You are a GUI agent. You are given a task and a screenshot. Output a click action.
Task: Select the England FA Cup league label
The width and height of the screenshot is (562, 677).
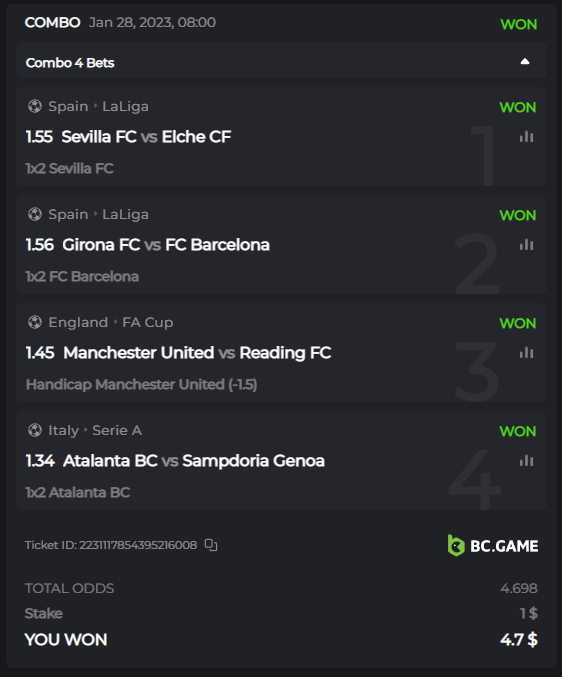click(111, 322)
